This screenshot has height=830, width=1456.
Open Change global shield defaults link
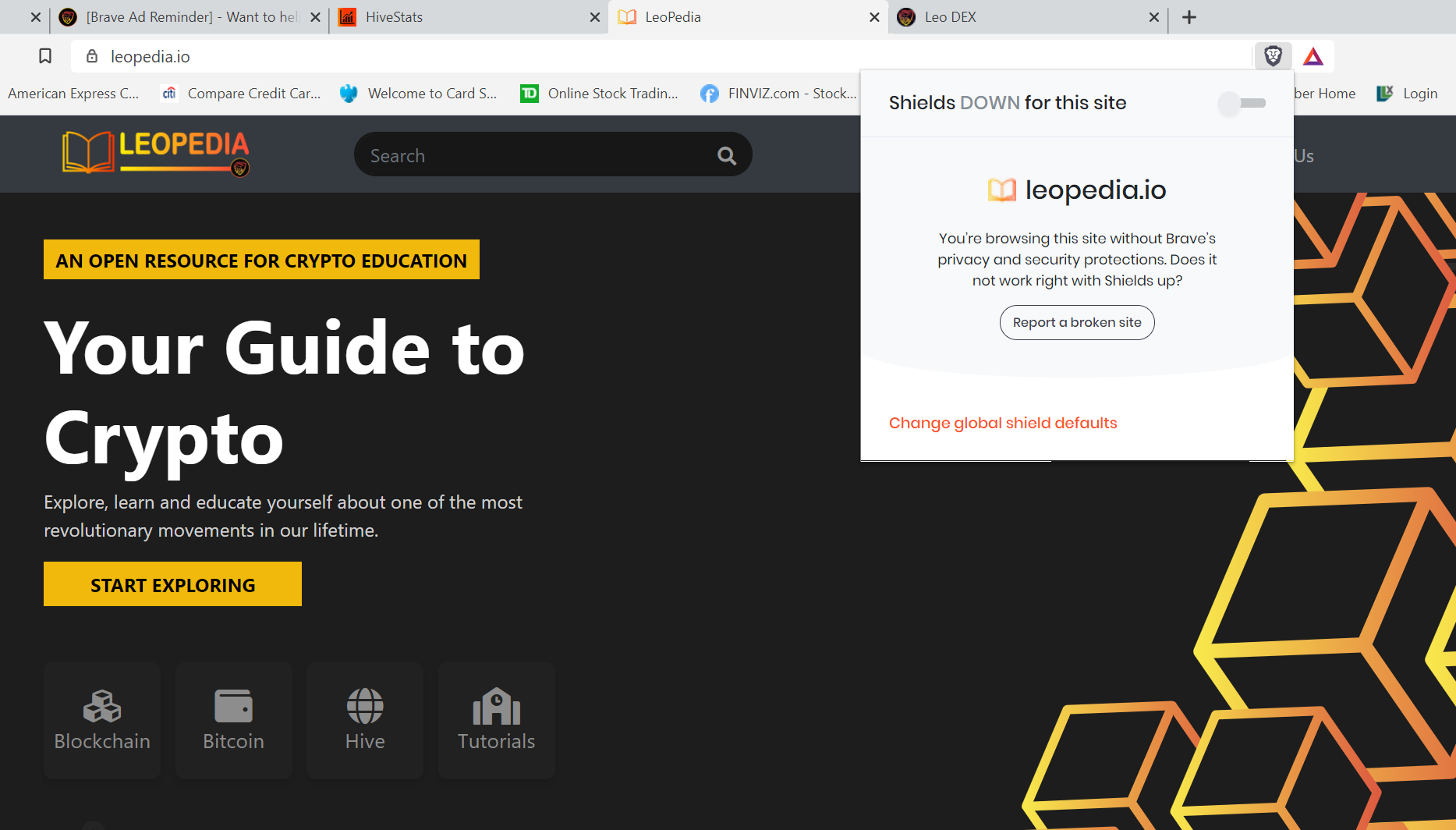click(1003, 423)
